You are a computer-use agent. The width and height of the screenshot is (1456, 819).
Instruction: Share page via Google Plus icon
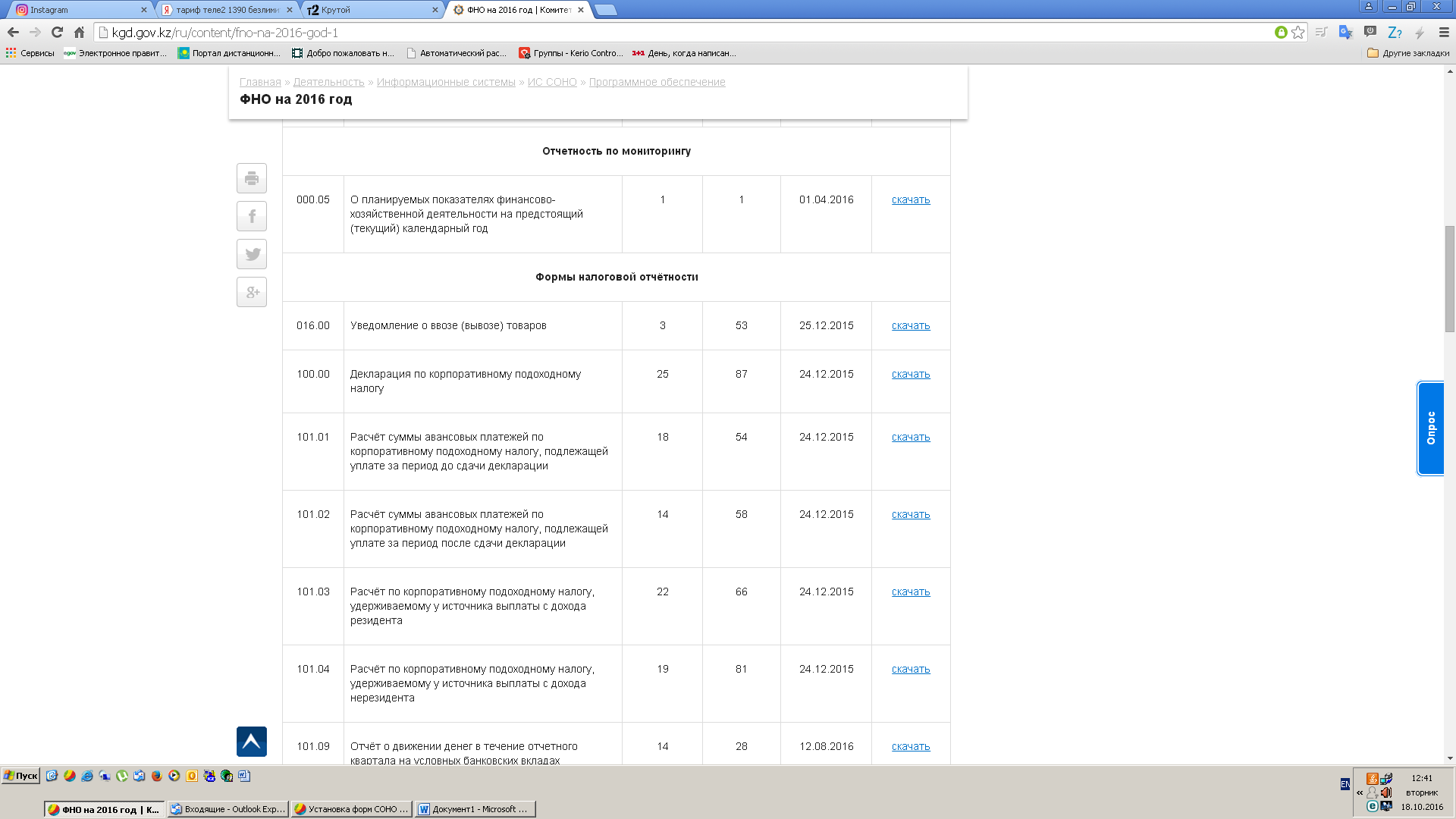coord(252,292)
